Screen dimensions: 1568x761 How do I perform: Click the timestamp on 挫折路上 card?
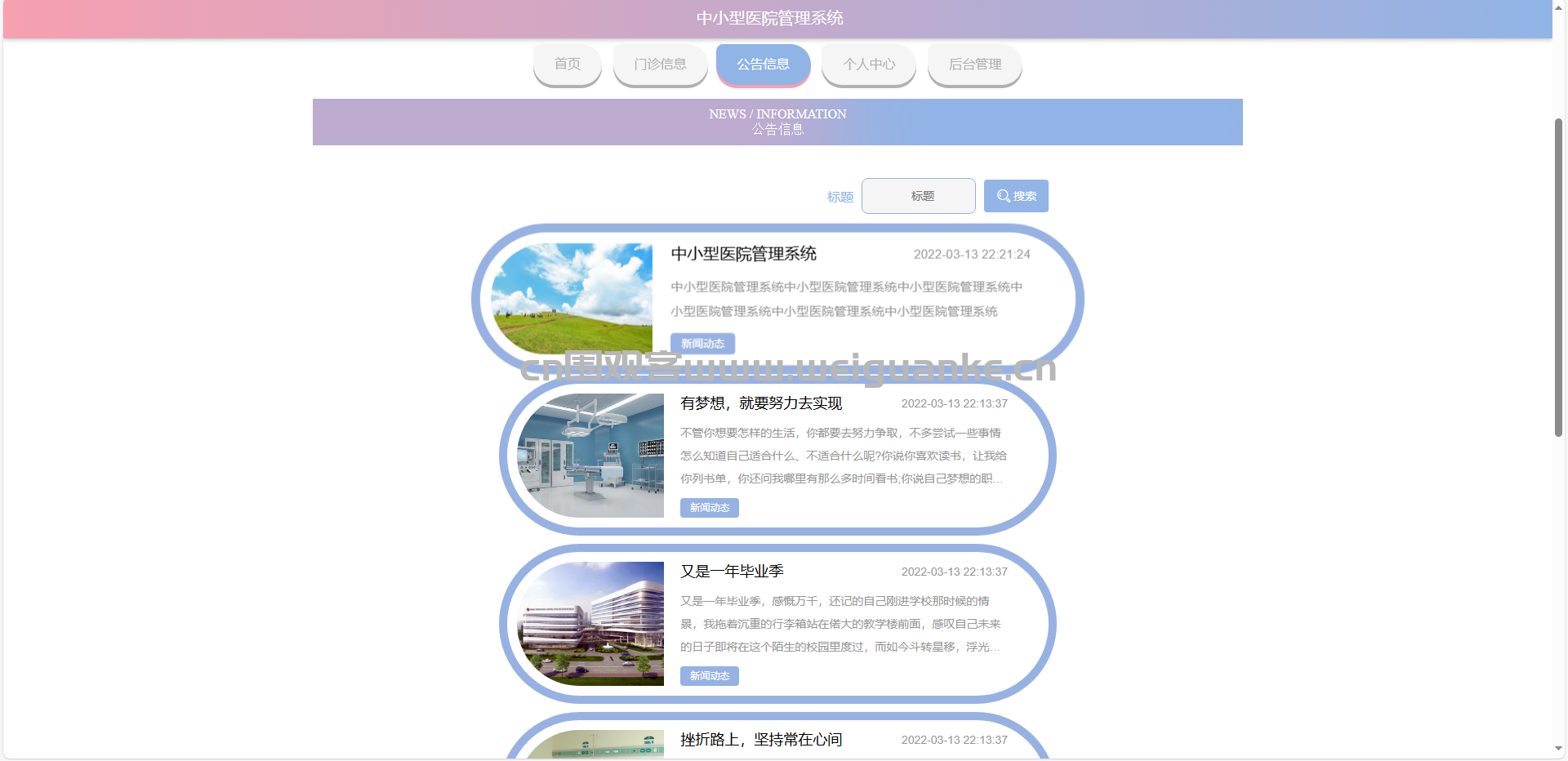955,740
